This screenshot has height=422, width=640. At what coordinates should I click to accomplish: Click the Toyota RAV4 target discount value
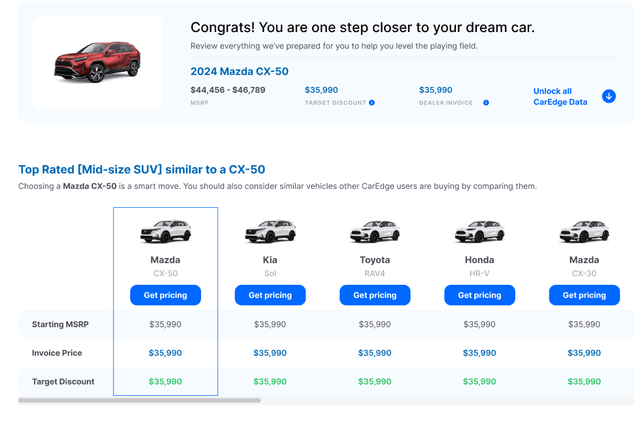[375, 381]
